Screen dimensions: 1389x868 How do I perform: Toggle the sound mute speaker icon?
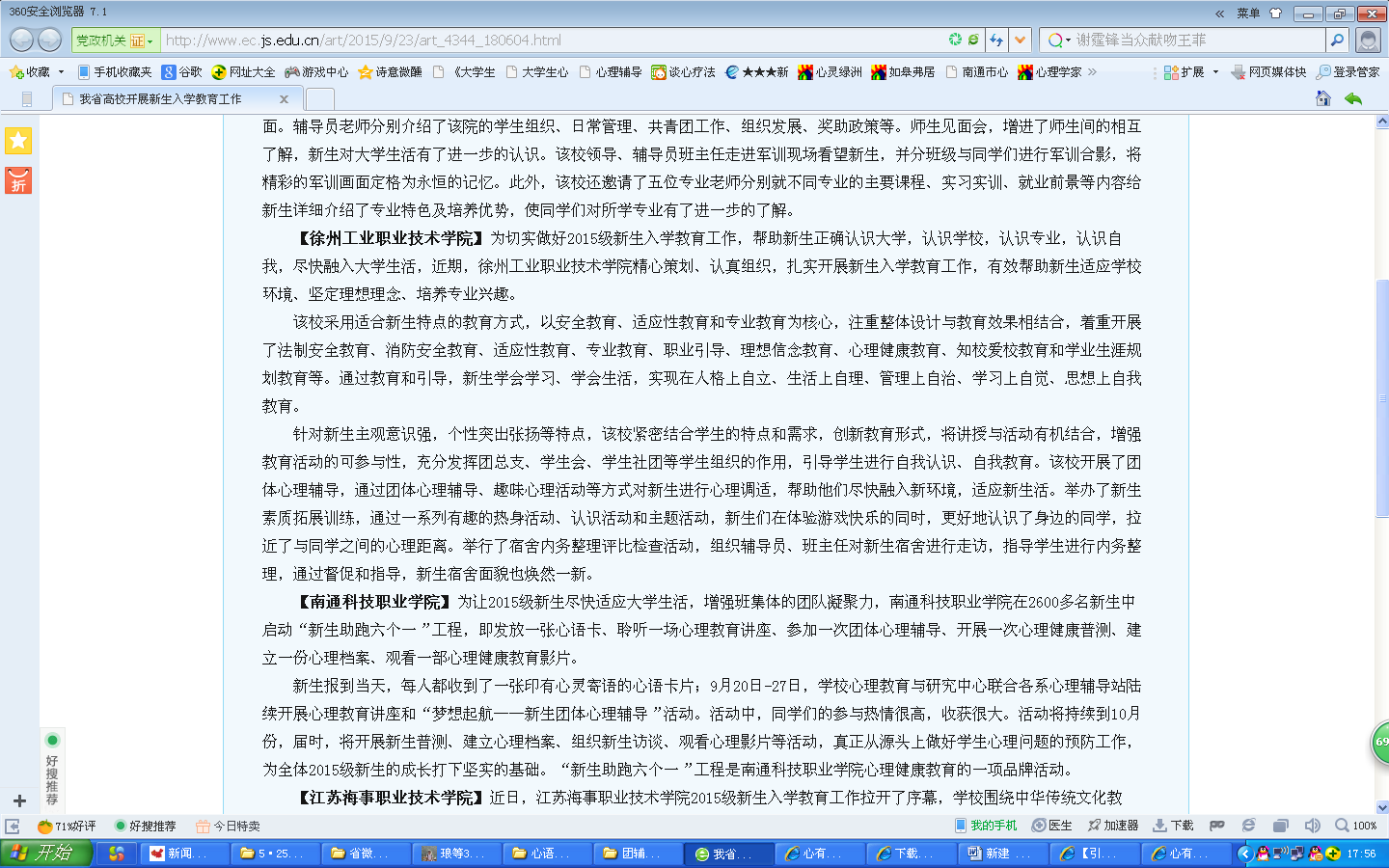click(x=1312, y=826)
